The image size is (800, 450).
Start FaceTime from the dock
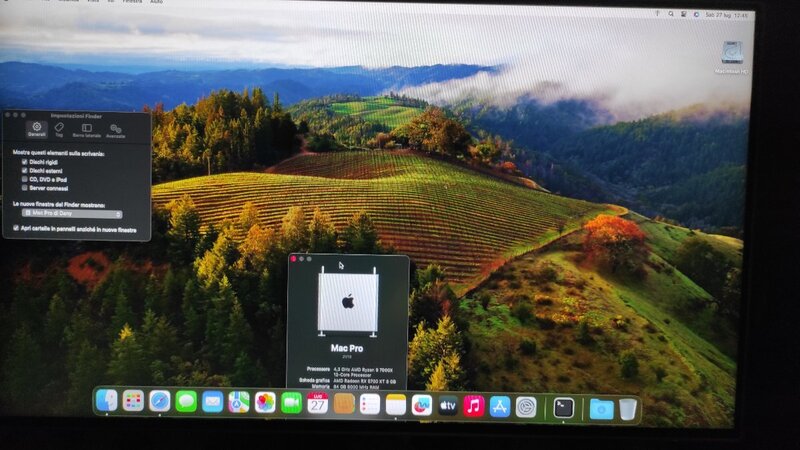click(291, 404)
